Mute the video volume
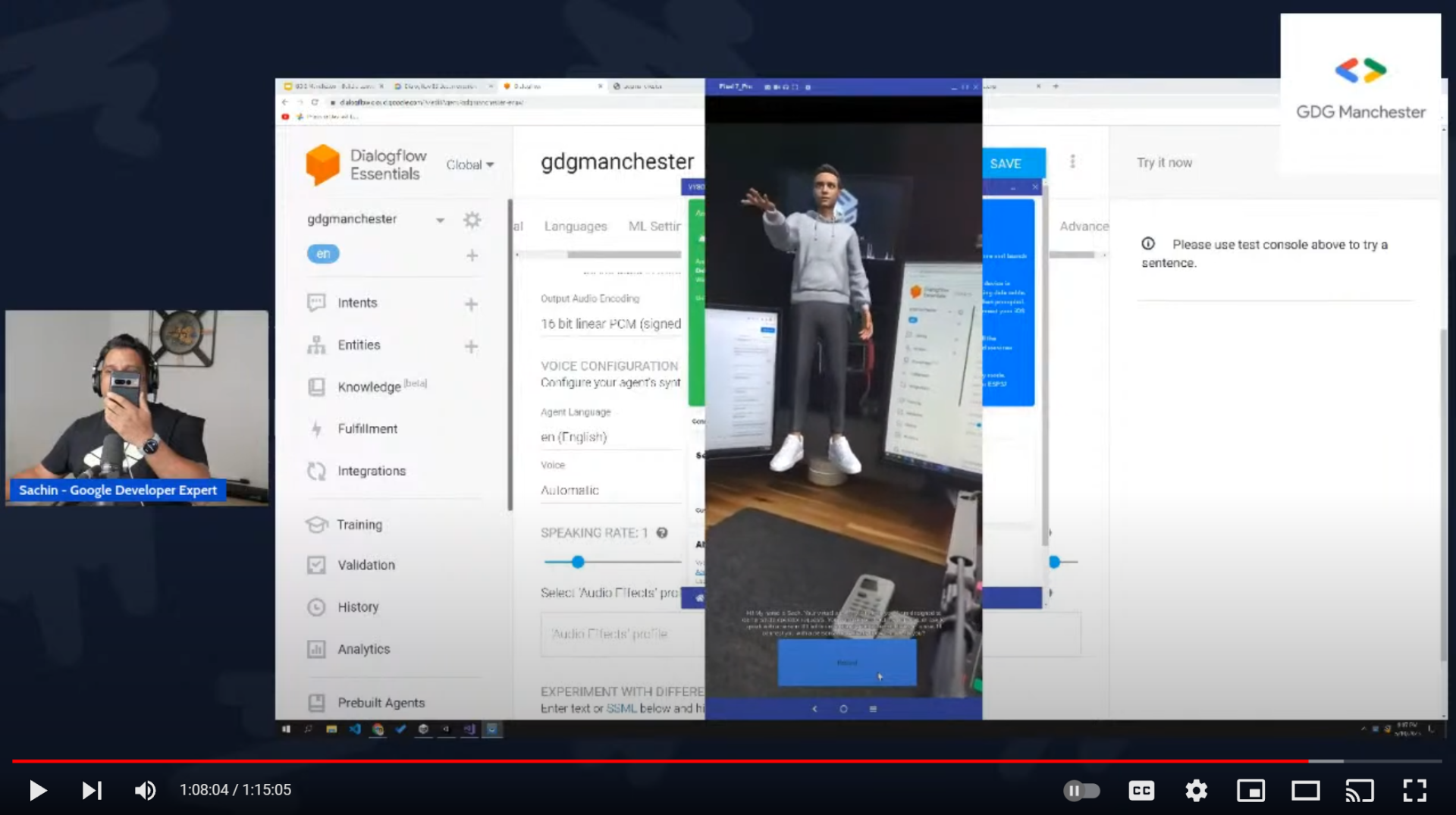The image size is (1456, 815). pos(145,790)
